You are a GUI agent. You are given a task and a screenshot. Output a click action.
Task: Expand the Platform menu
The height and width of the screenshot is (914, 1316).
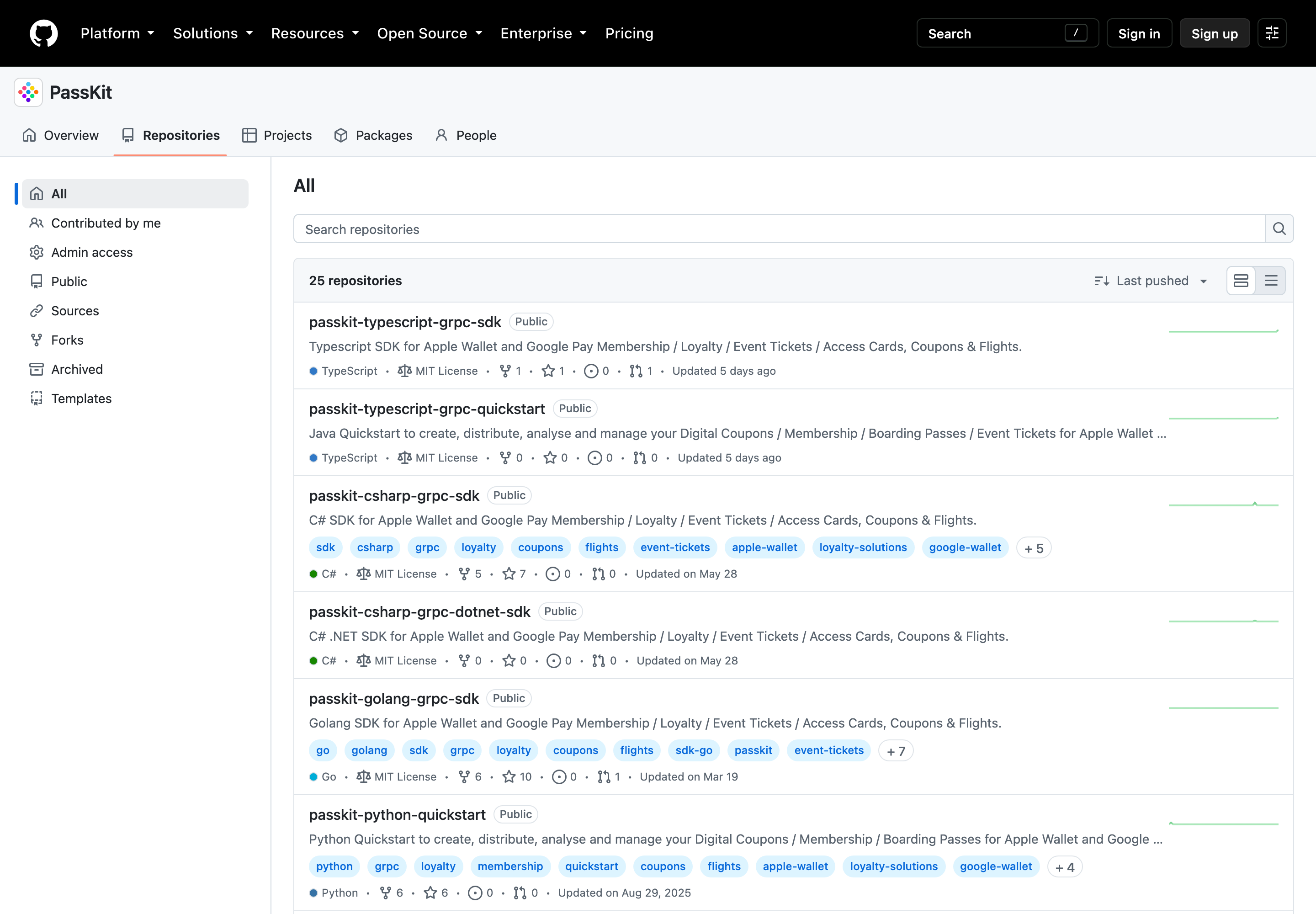(117, 33)
